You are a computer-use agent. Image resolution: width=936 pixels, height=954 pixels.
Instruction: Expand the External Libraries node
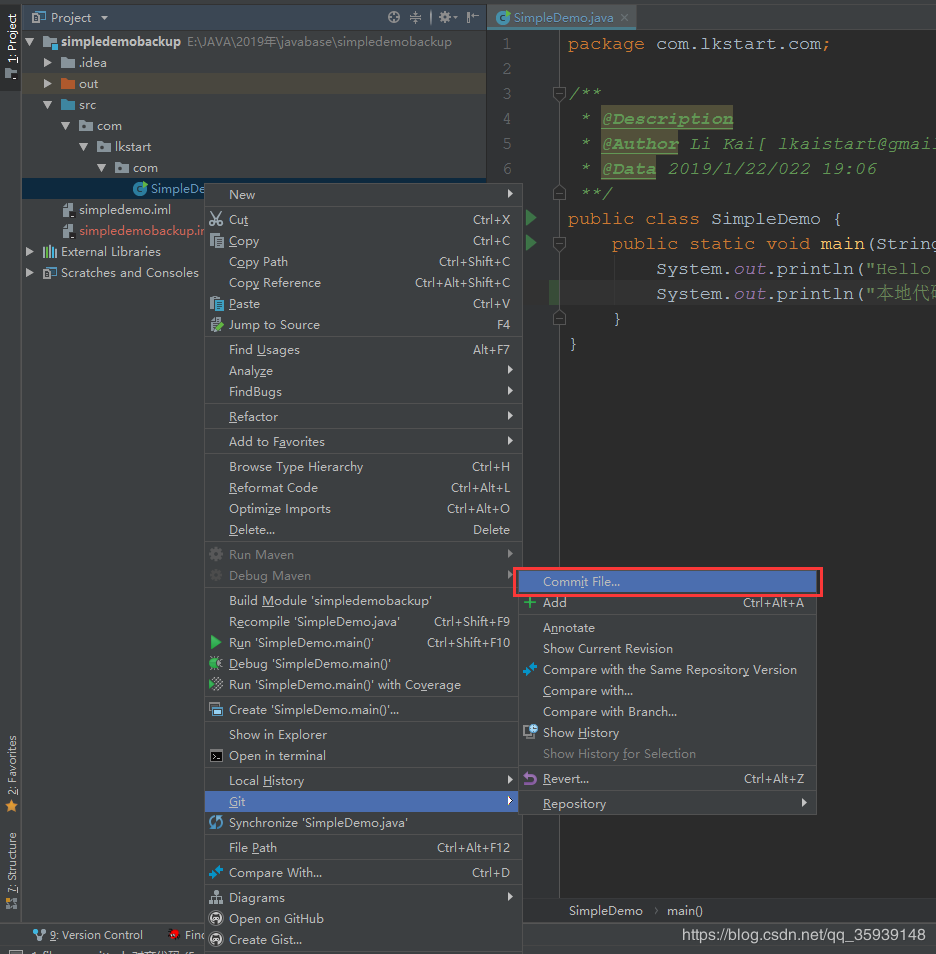coord(29,251)
